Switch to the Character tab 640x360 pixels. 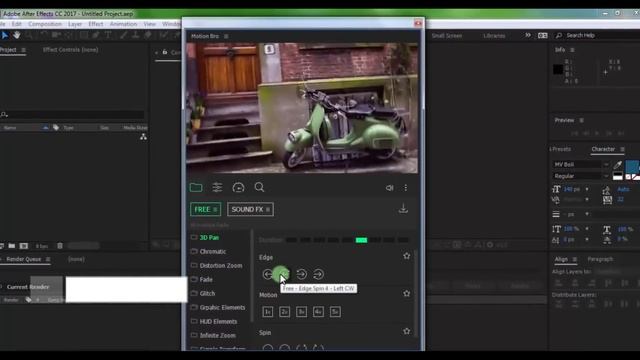point(603,149)
